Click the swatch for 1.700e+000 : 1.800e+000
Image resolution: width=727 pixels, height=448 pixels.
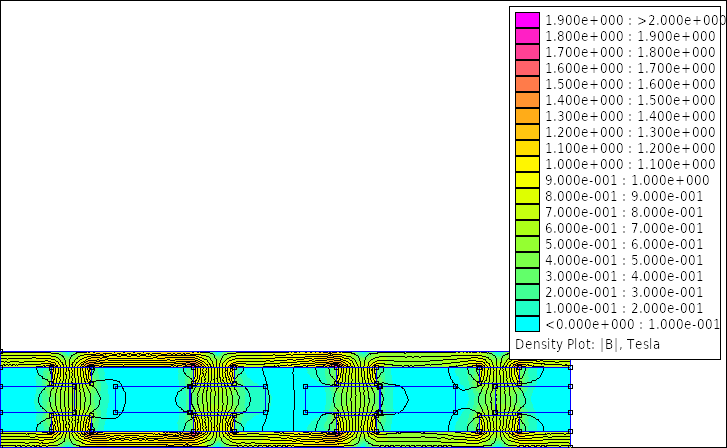(527, 52)
